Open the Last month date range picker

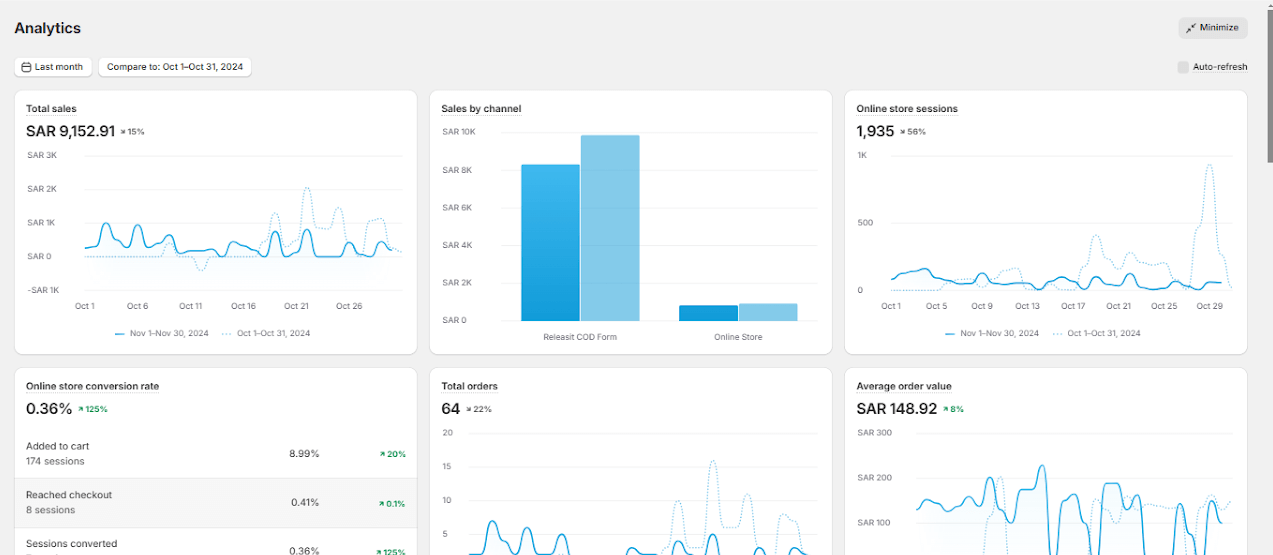tap(53, 67)
